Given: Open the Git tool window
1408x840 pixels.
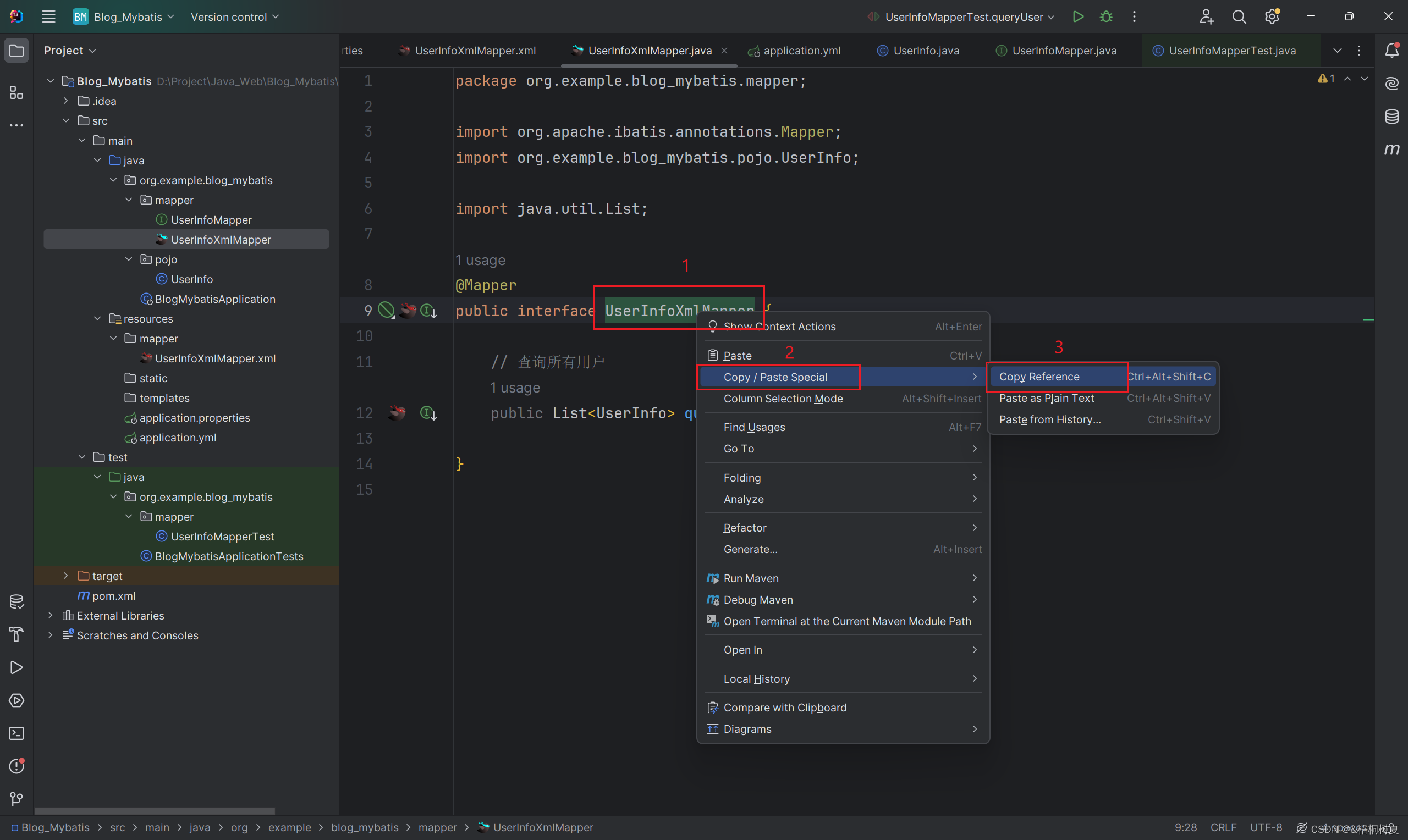Looking at the screenshot, I should (16, 799).
